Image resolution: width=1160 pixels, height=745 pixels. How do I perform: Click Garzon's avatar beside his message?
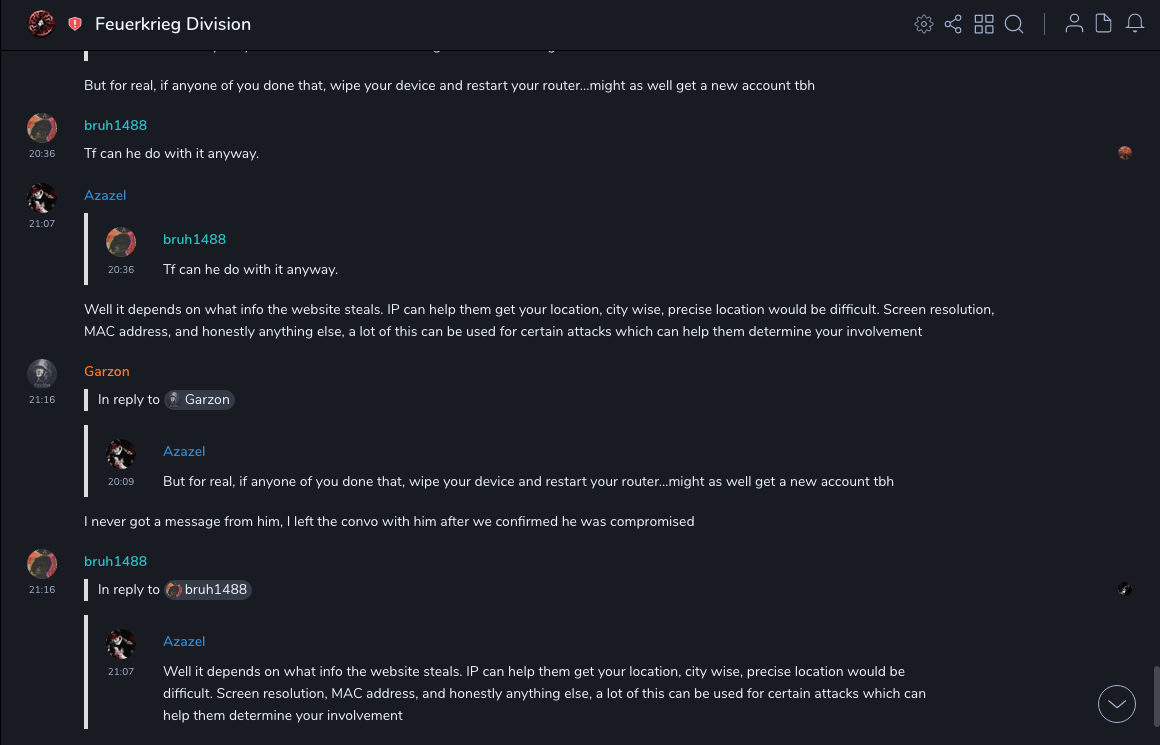coord(41,373)
